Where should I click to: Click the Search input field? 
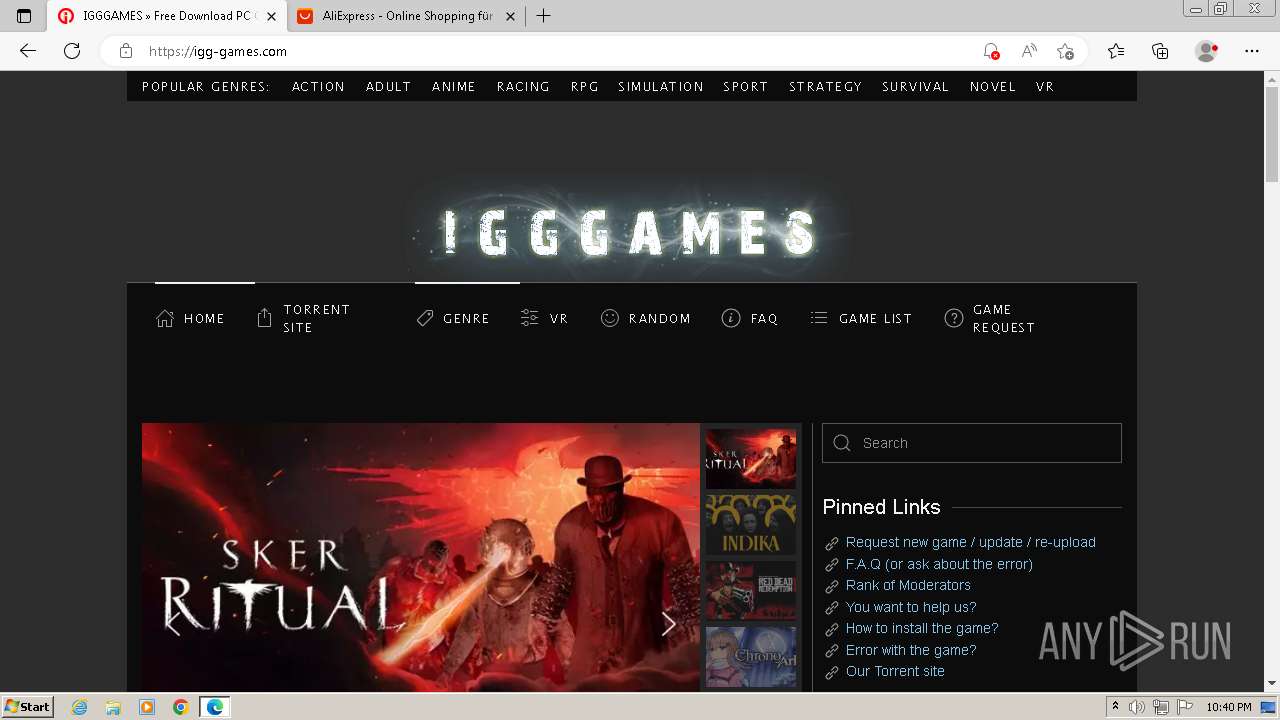pos(972,443)
